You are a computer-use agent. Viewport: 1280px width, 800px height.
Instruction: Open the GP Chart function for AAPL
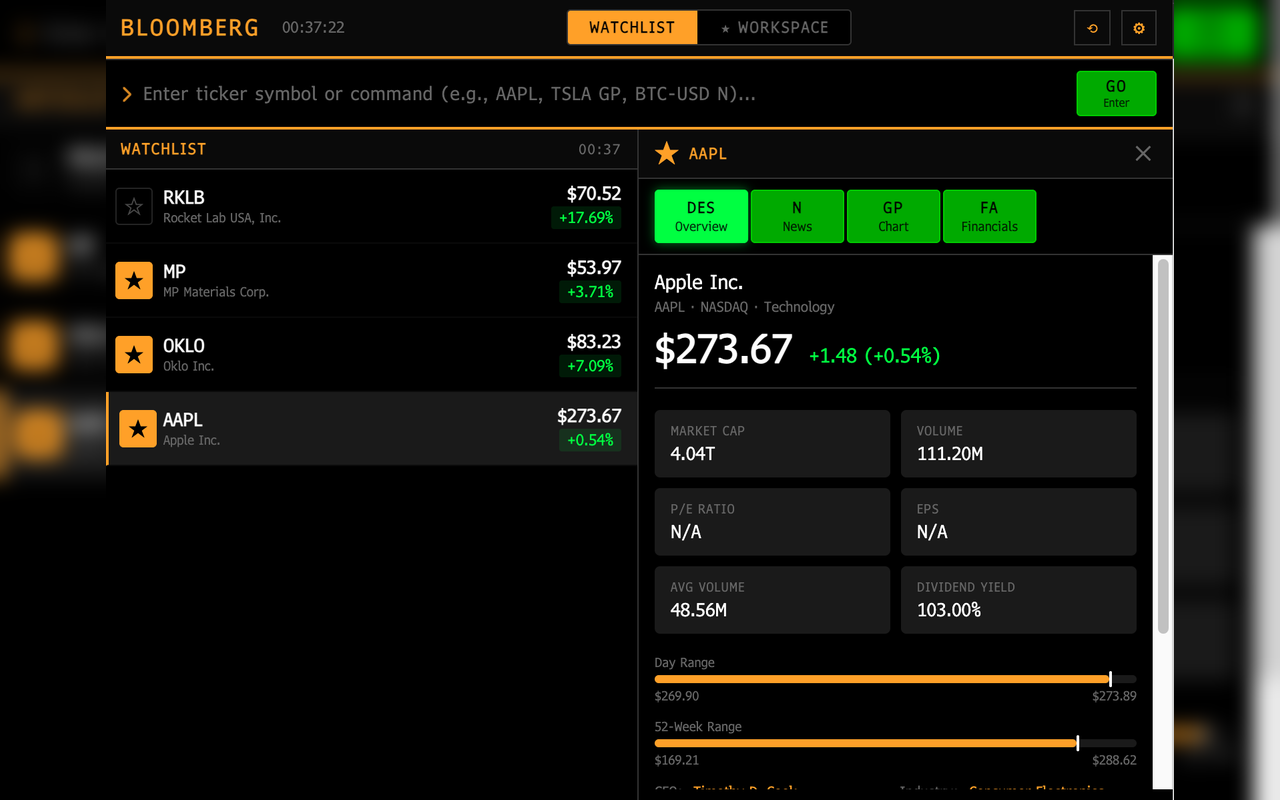tap(893, 216)
